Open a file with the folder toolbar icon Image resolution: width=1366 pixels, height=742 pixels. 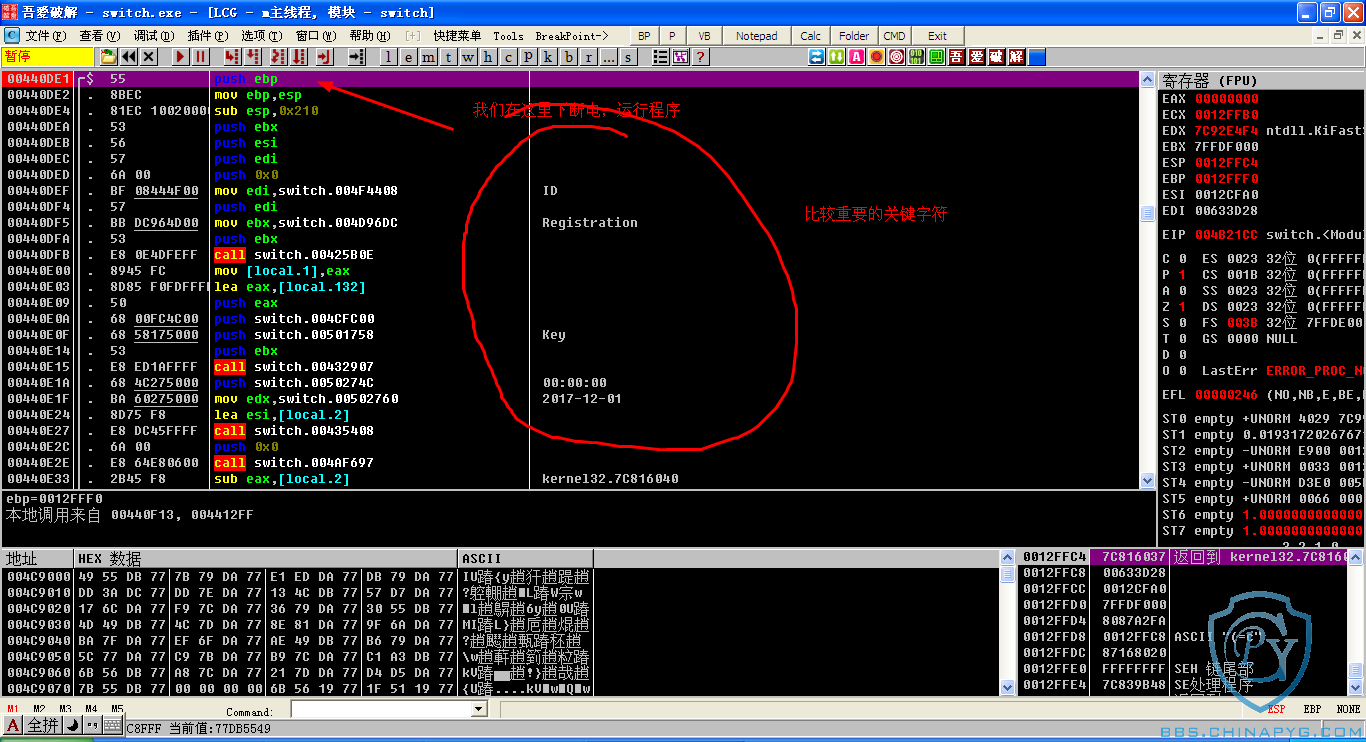[108, 57]
